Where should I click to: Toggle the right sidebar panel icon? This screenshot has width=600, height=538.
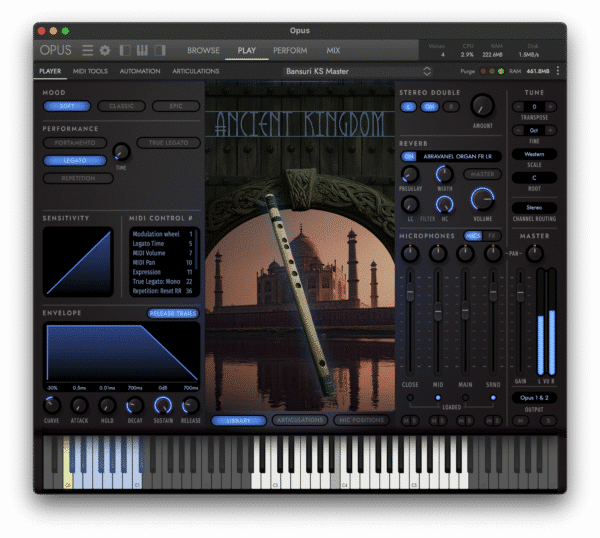160,51
